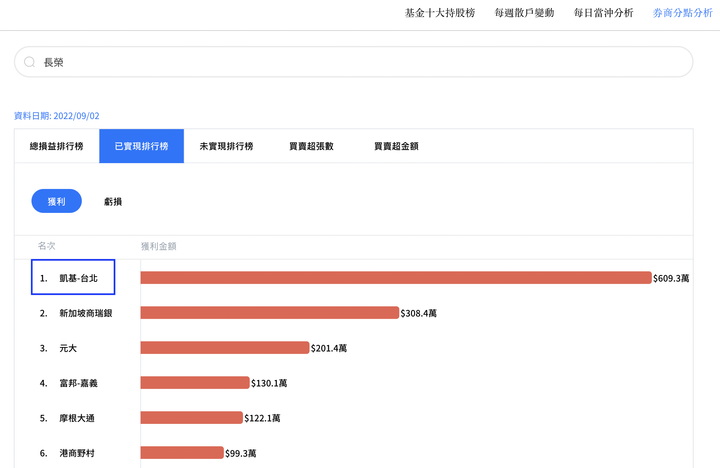
Task: Go to 每週散戶變動 page
Action: pos(524,13)
